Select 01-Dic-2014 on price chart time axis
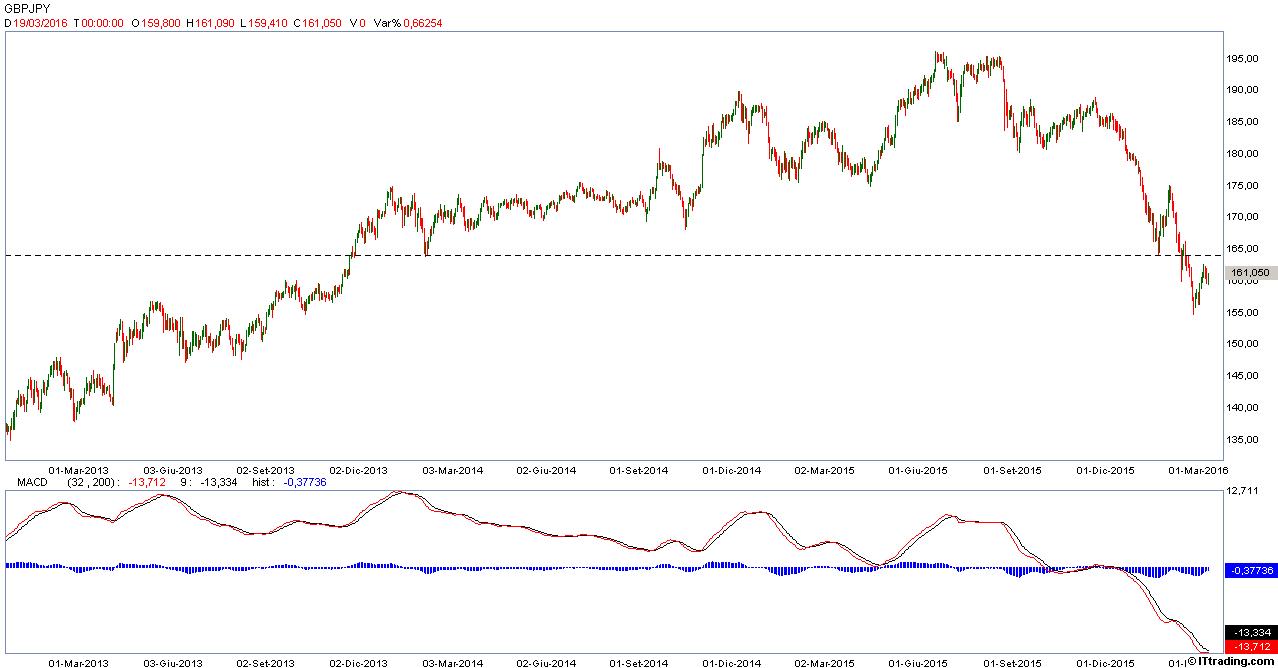The height and width of the screenshot is (668, 1278). pos(732,469)
